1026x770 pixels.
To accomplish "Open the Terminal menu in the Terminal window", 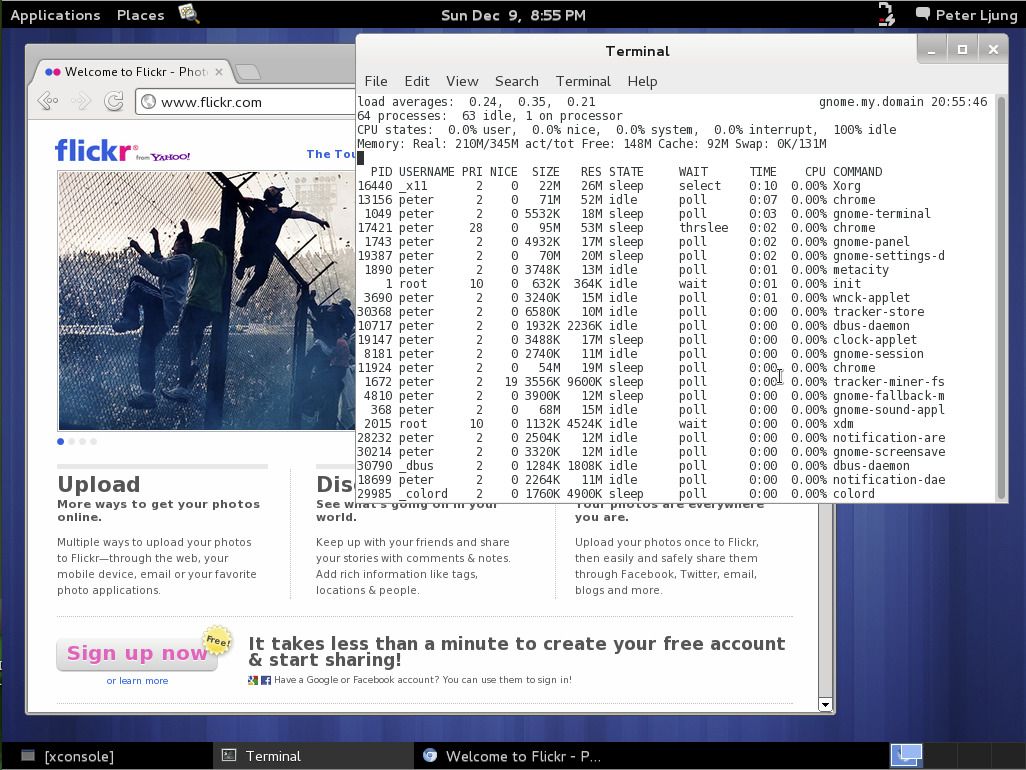I will [583, 81].
